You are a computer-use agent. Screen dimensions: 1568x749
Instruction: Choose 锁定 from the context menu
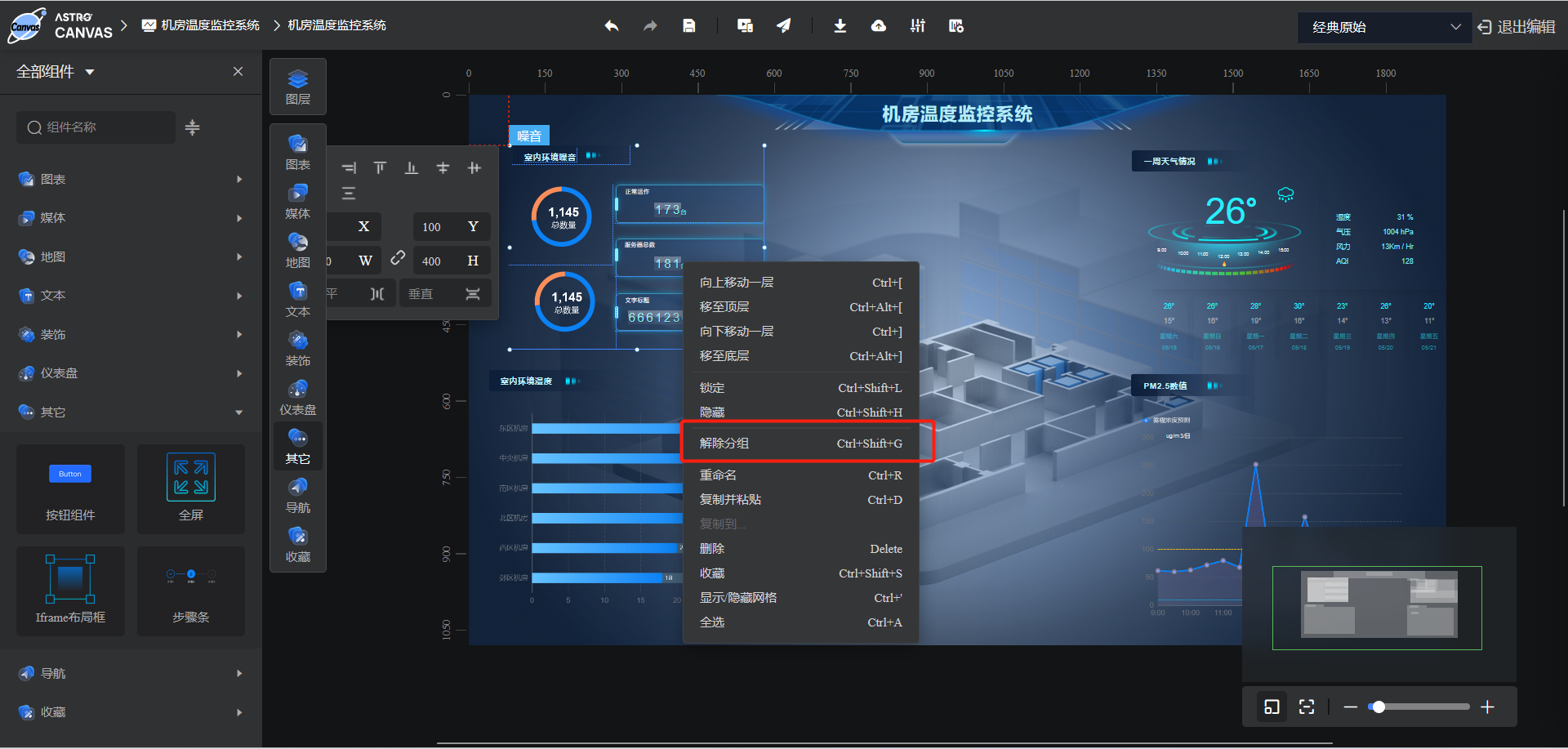click(800, 388)
